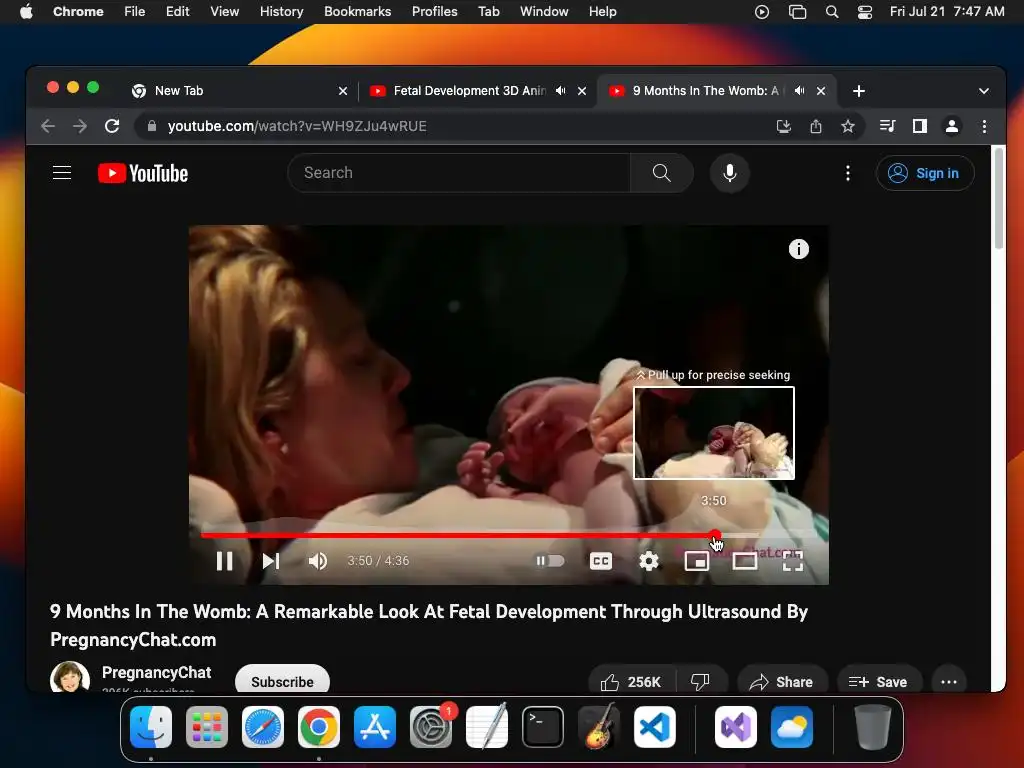This screenshot has width=1024, height=768.
Task: Open Chrome profile menu
Action: (x=952, y=126)
